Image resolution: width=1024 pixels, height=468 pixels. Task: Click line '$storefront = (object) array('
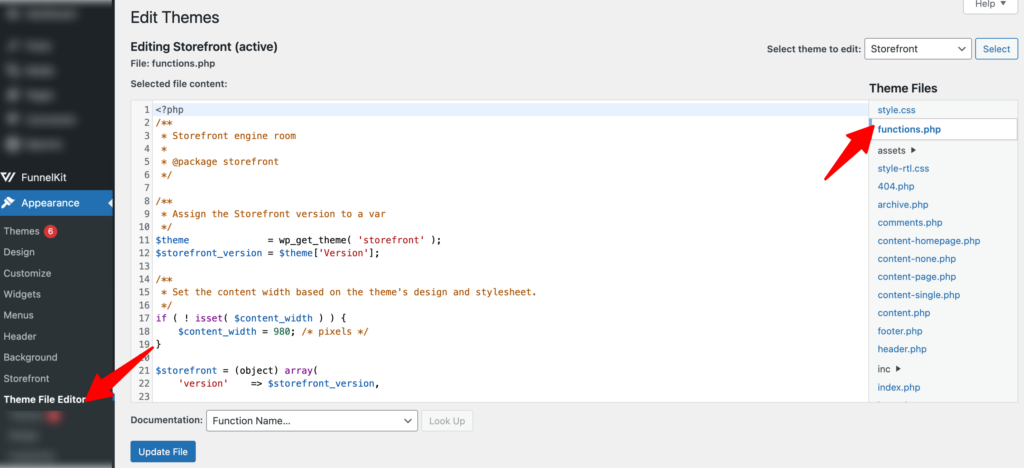pos(236,369)
